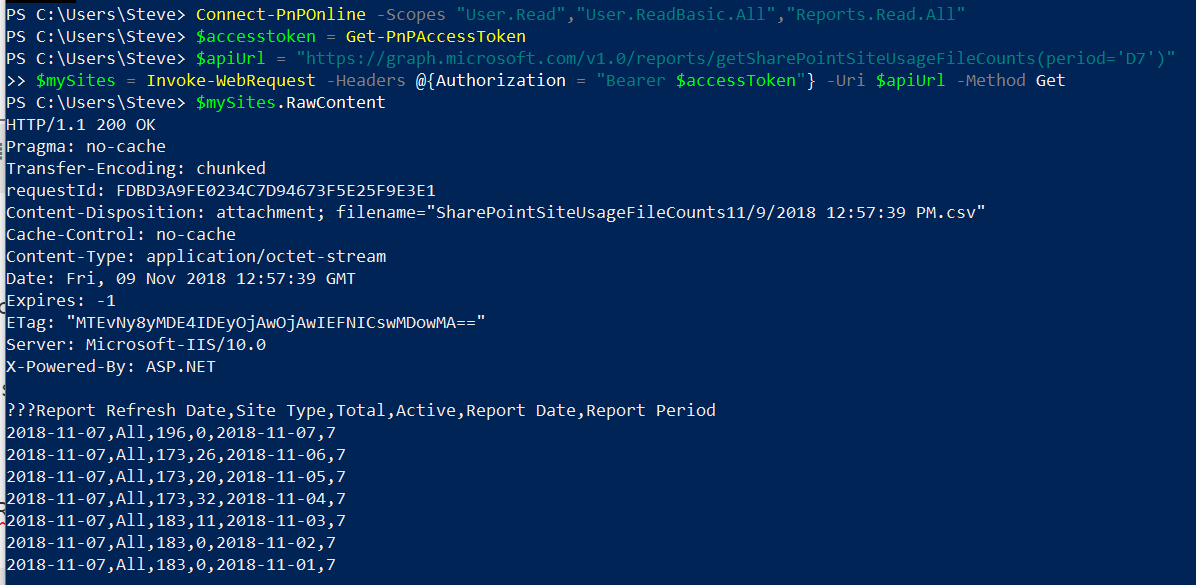Click the Get-PnPAccessToken cmdlet
This screenshot has height=585, width=1196.
[x=436, y=37]
